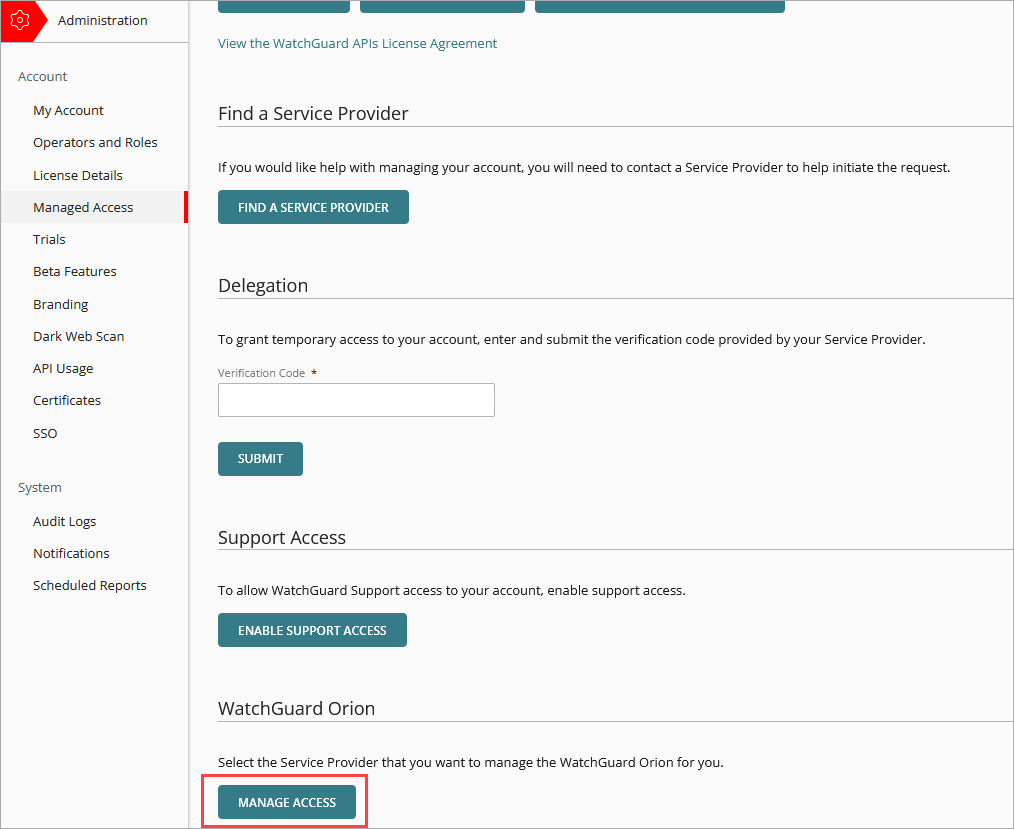This screenshot has width=1014, height=829.
Task: Open Branding settings
Action: pyautogui.click(x=60, y=304)
